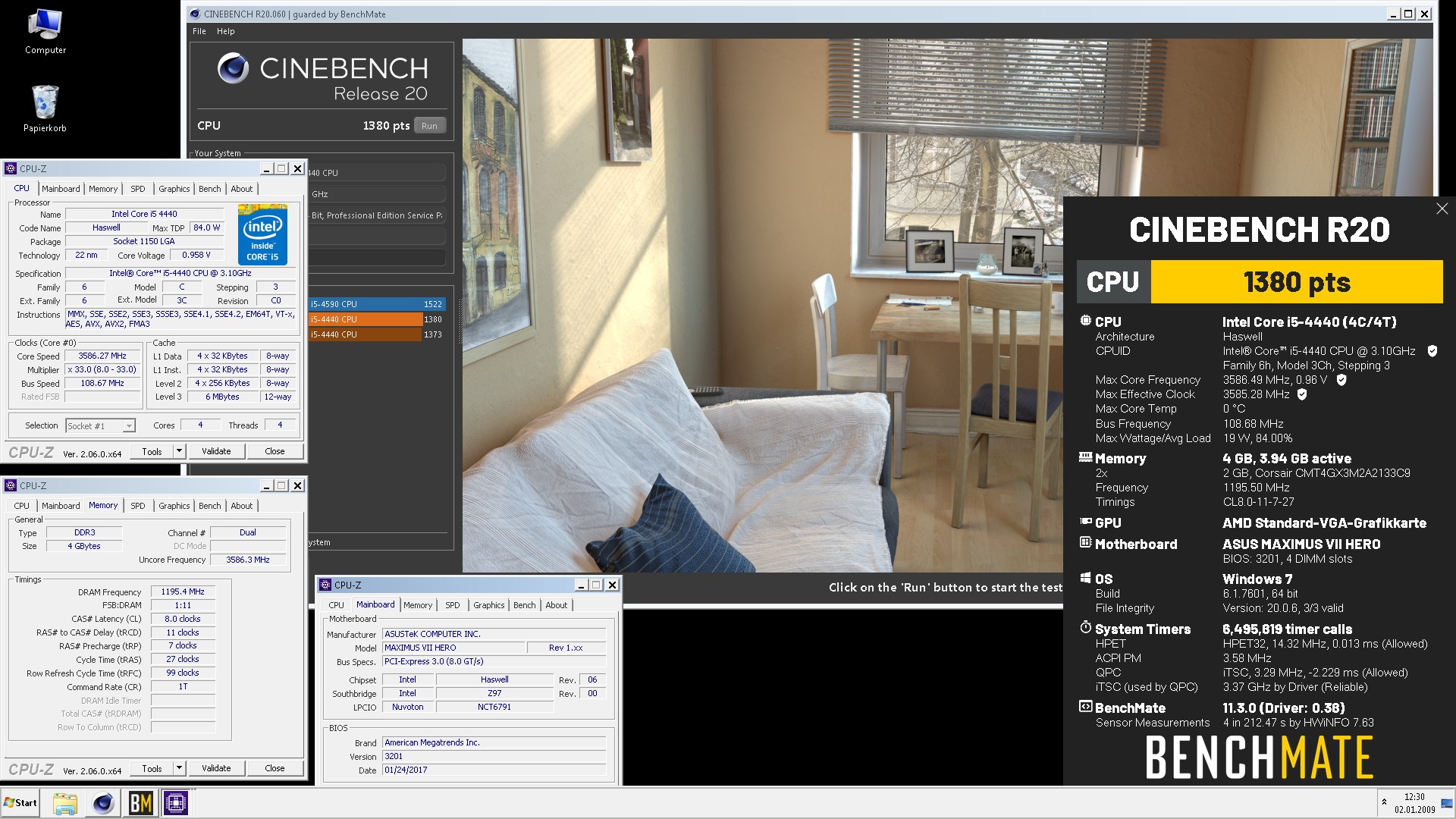Close the BenchMate result overlay
1456x819 pixels.
(x=1442, y=209)
